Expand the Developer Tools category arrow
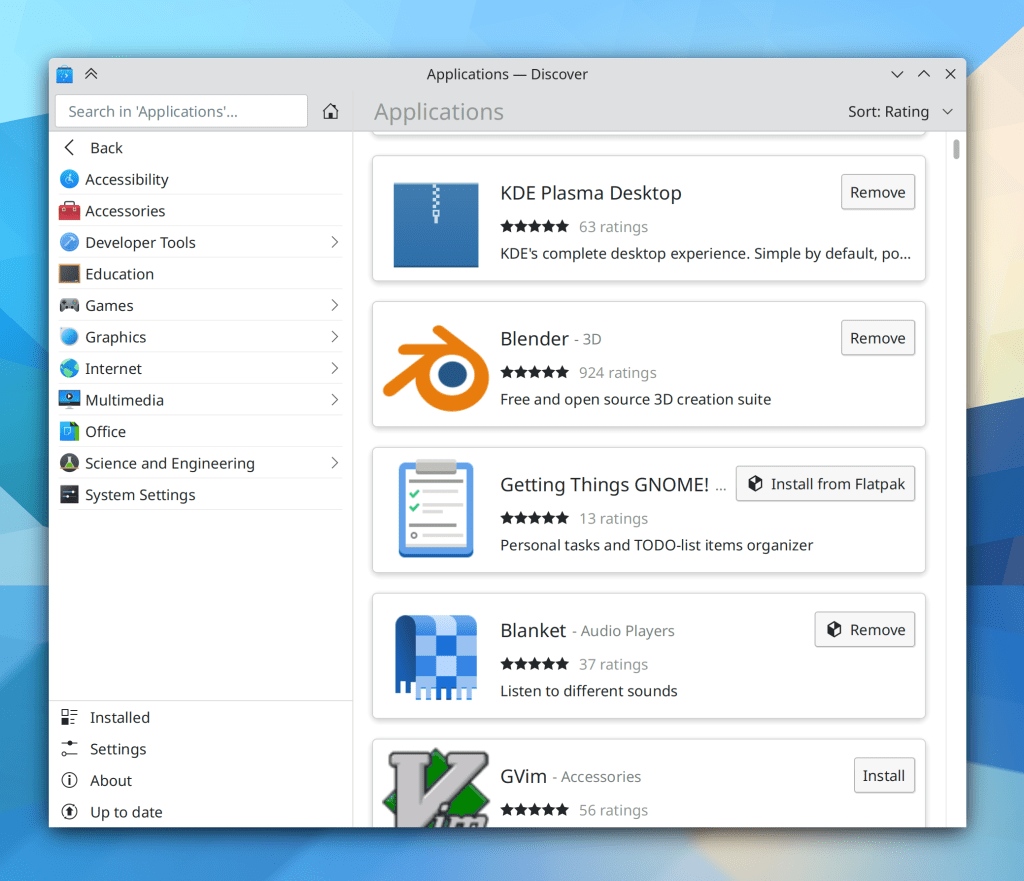Screen dimensions: 1024x881 (x=334, y=242)
